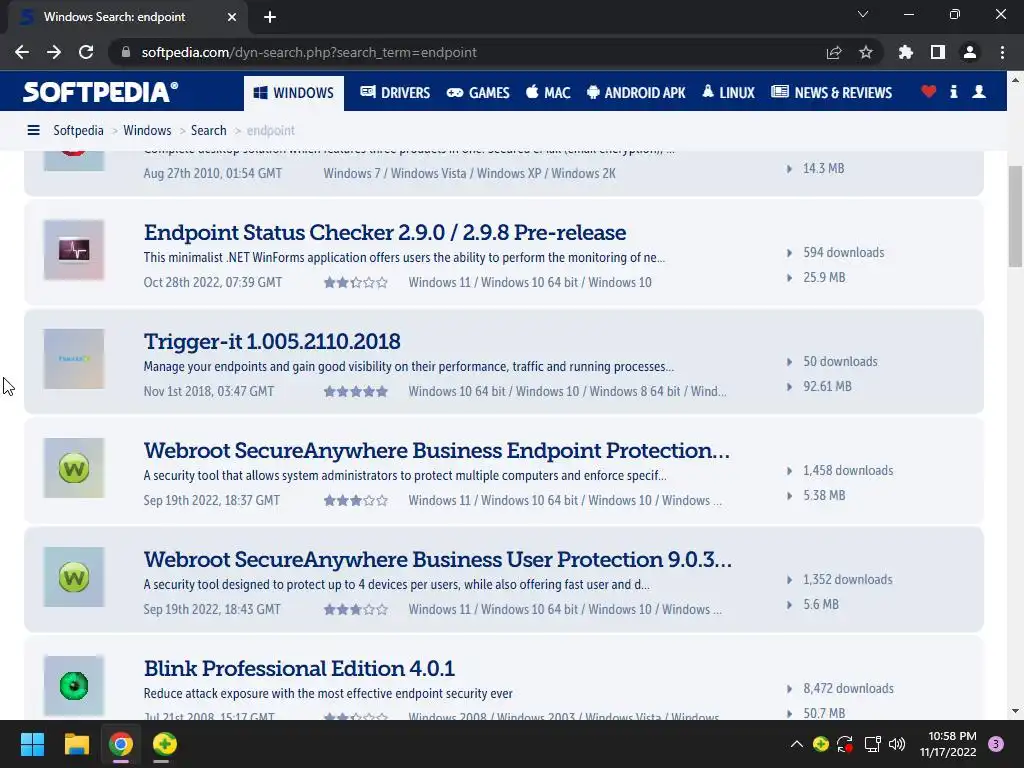The image size is (1024, 768).
Task: Switch to the Games section
Action: point(478,93)
